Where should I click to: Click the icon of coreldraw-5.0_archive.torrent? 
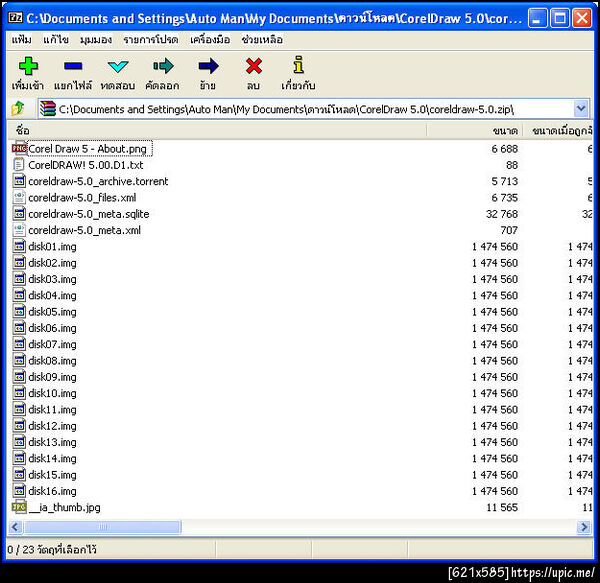(x=19, y=181)
